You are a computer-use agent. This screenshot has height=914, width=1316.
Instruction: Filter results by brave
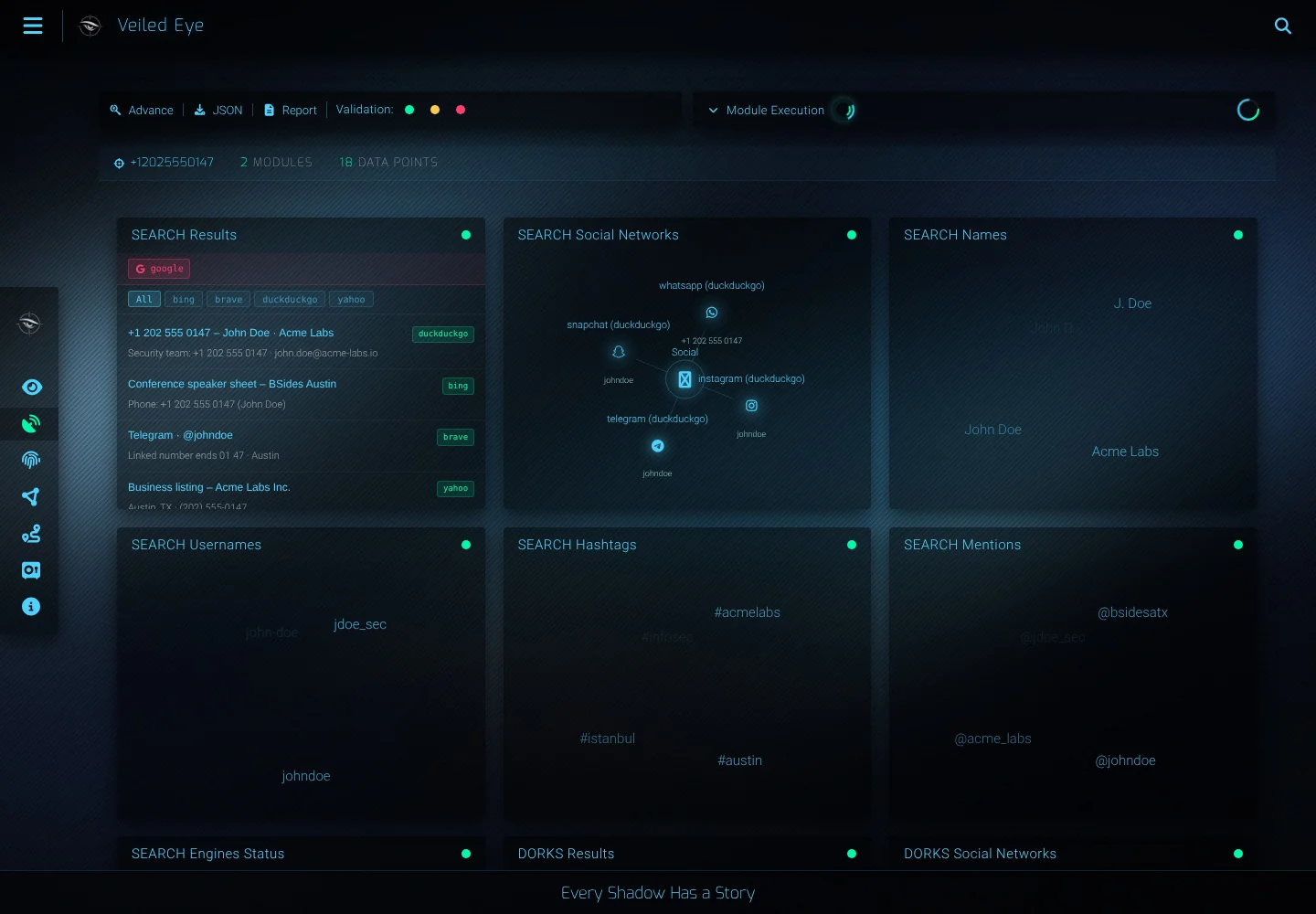(228, 300)
